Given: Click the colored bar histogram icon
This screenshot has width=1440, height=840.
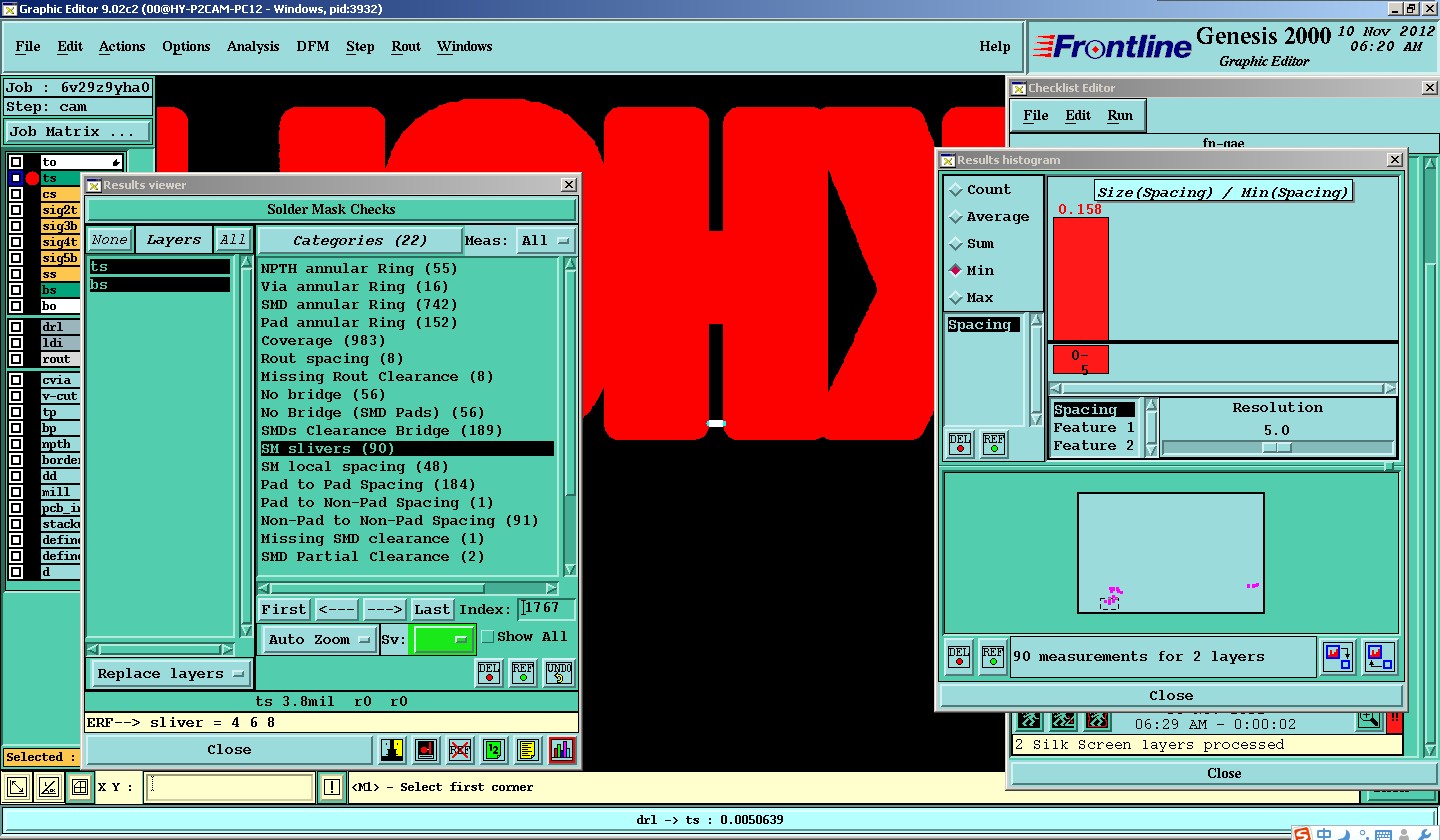Looking at the screenshot, I should click(562, 749).
